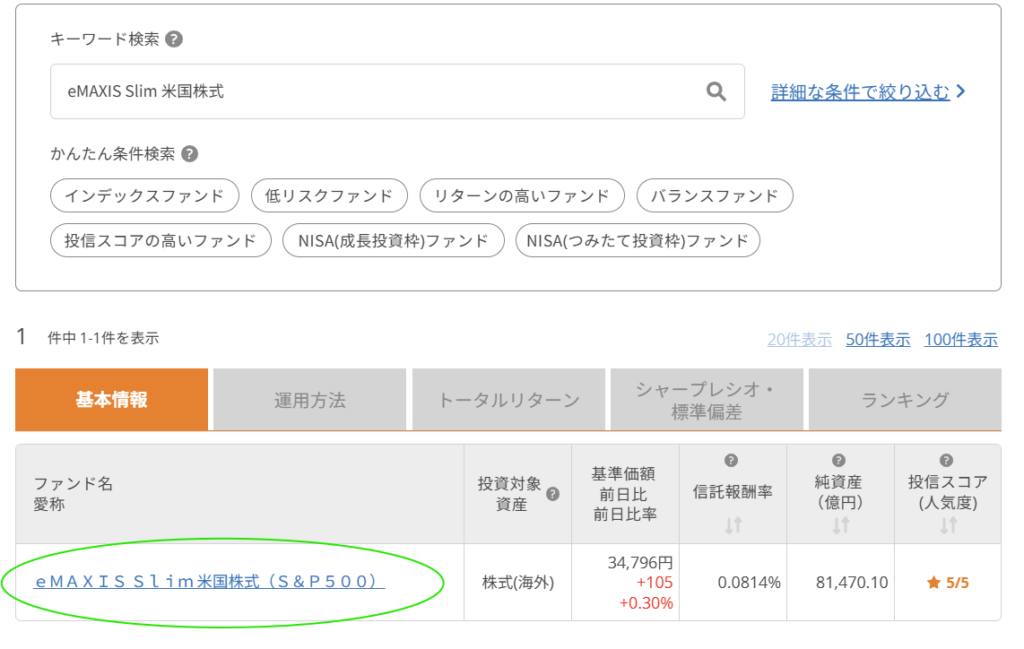Click the 34,796円 base price value

coord(640,562)
